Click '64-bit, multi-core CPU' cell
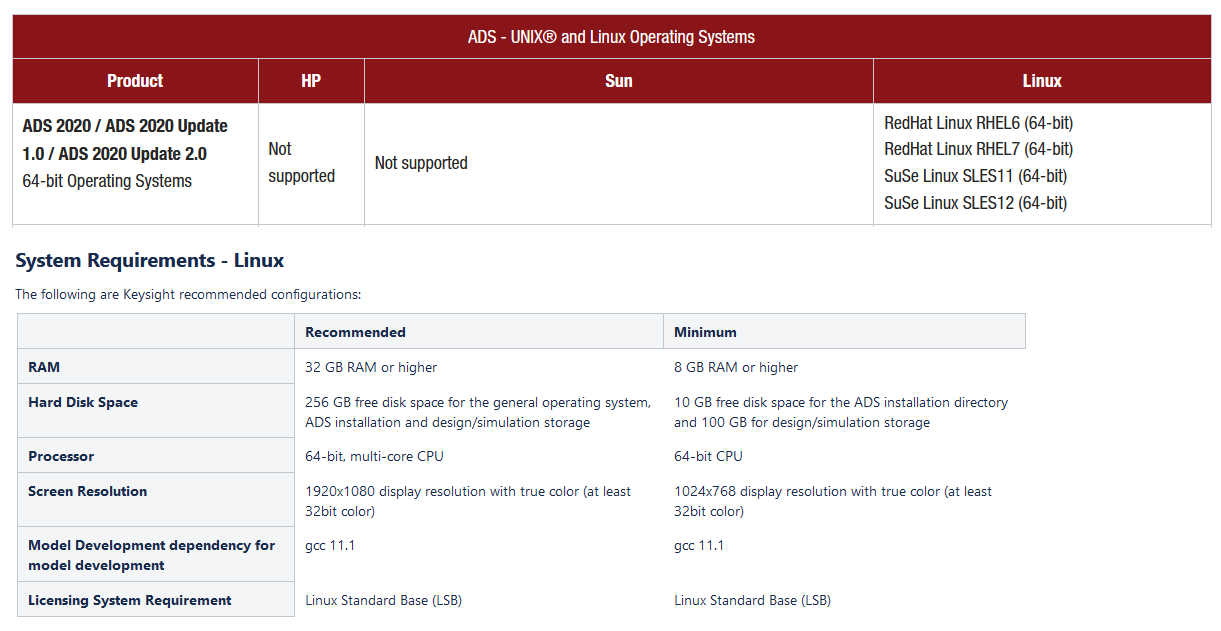 (x=374, y=456)
